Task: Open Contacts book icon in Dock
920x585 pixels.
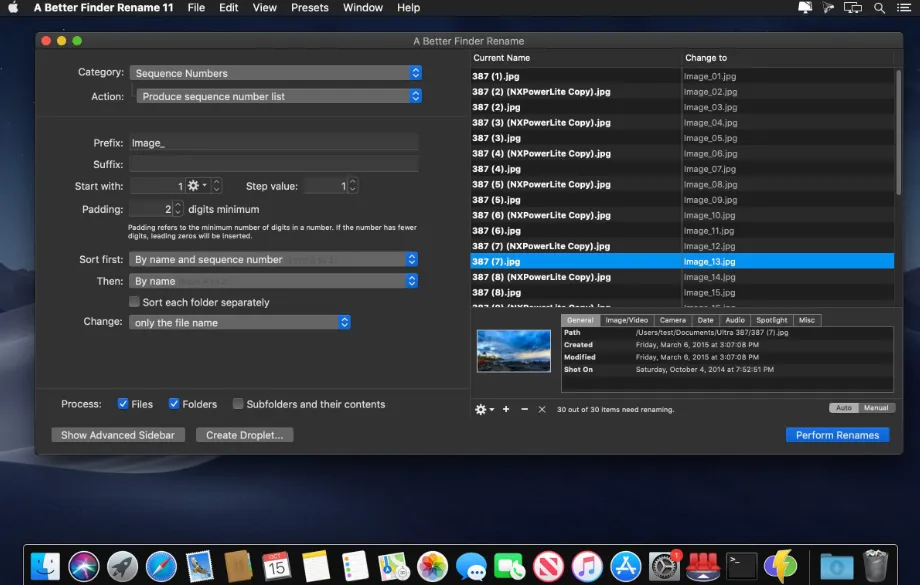Action: tap(238, 567)
